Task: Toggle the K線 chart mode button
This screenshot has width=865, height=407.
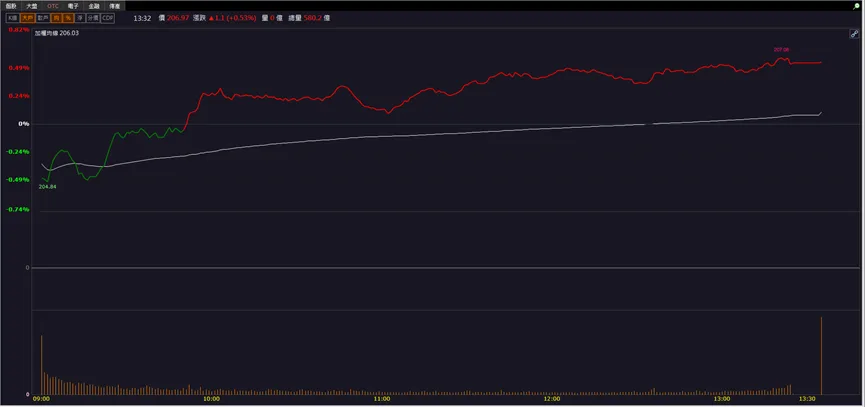Action: point(13,18)
